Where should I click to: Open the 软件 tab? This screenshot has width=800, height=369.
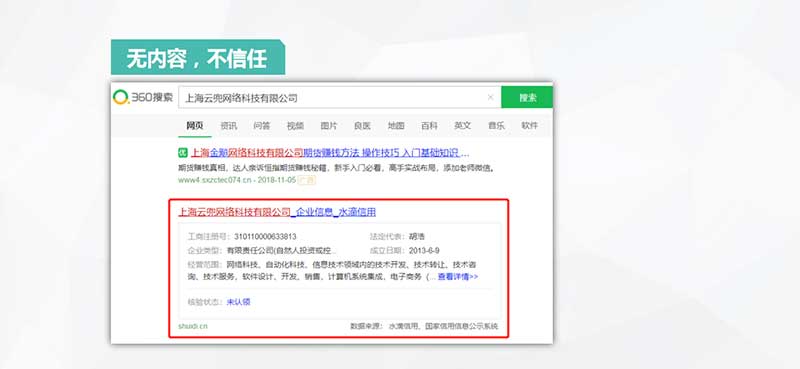point(530,126)
